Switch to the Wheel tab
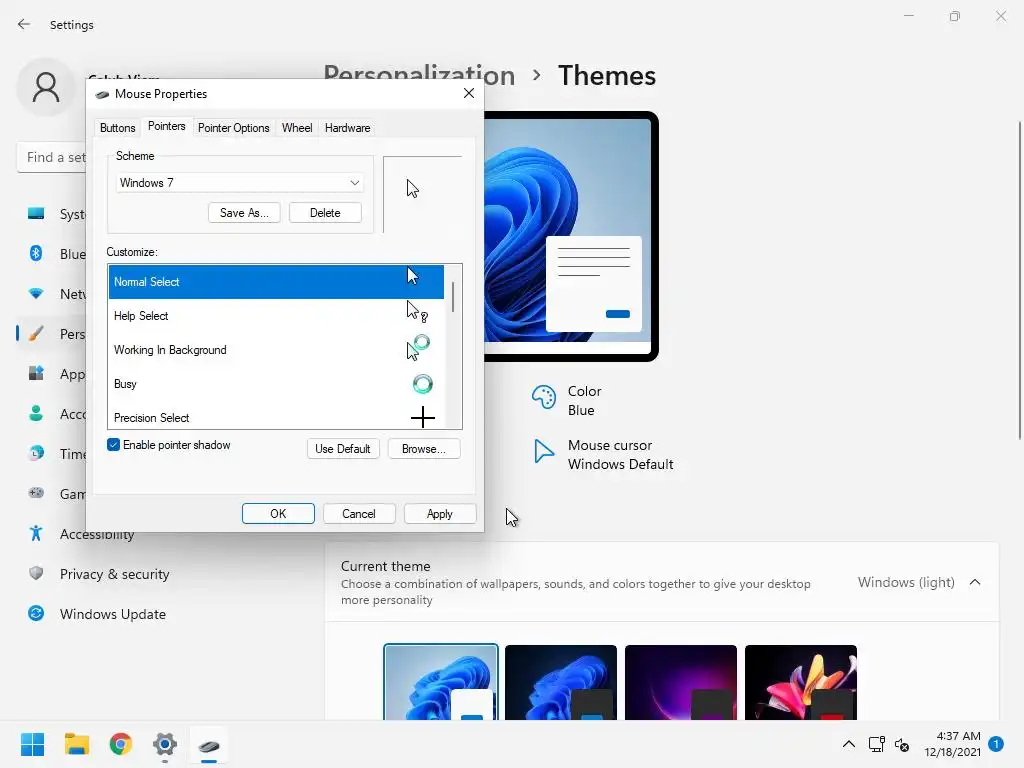Viewport: 1024px width, 768px height. (x=296, y=128)
